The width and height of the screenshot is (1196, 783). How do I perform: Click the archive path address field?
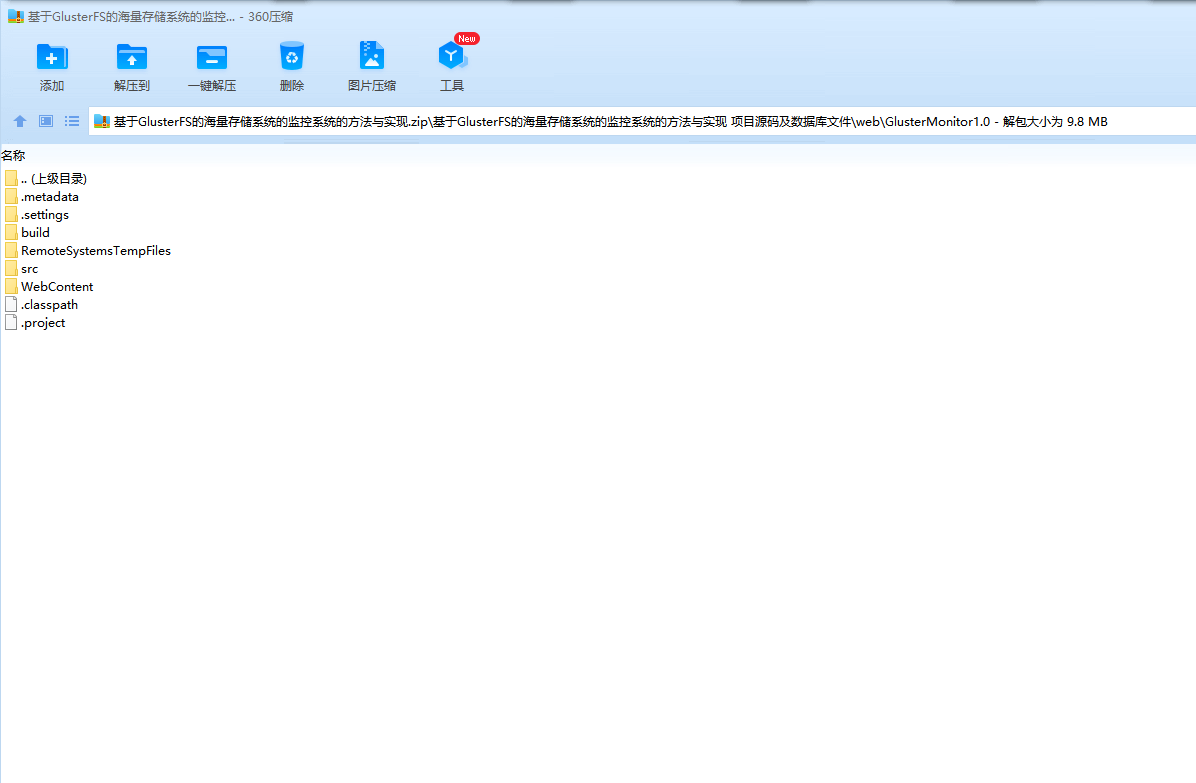point(642,121)
